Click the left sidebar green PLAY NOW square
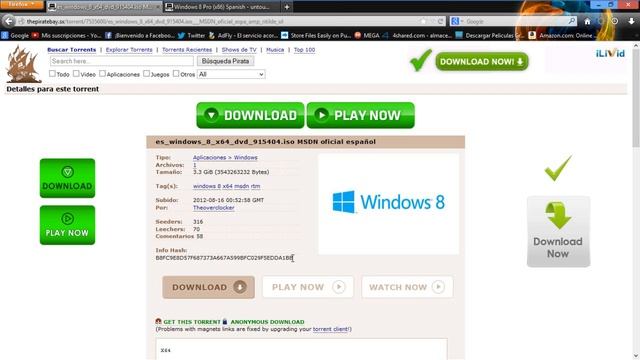The image size is (640, 360). (x=67, y=225)
